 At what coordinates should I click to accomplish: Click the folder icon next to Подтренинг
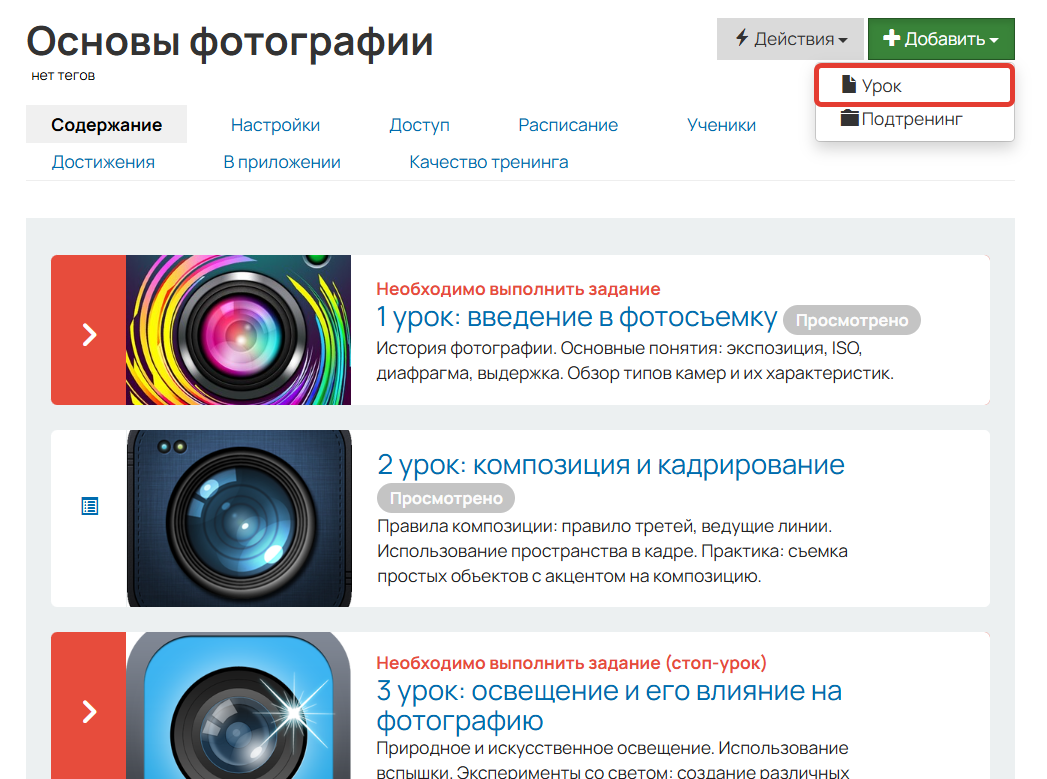tap(849, 118)
